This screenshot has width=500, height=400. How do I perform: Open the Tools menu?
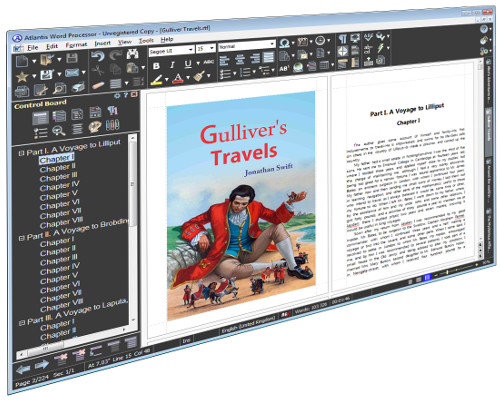(x=146, y=41)
